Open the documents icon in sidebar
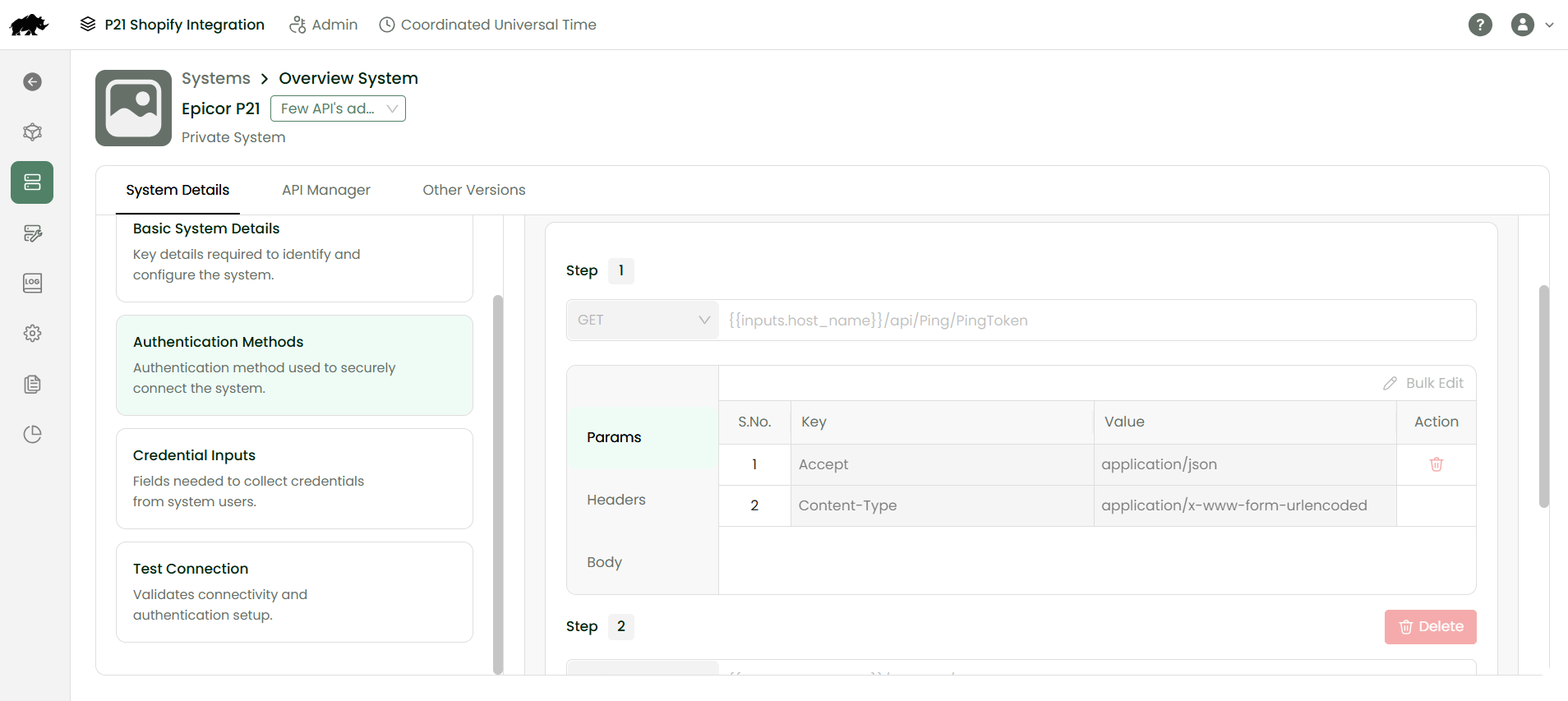 coord(32,384)
